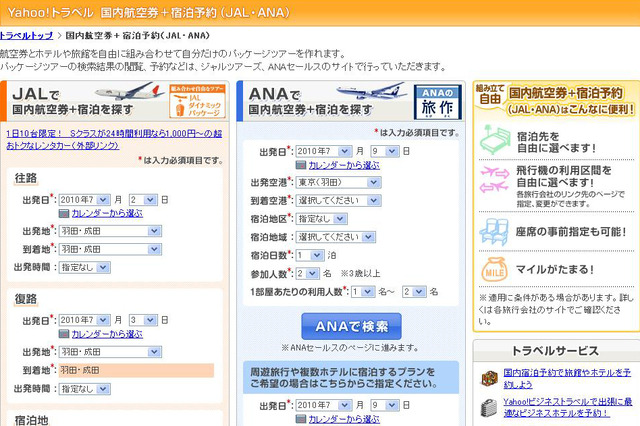Click the pink airplanes icon for 飛行機の利用区間
The image size is (640, 426).
[x=495, y=180]
